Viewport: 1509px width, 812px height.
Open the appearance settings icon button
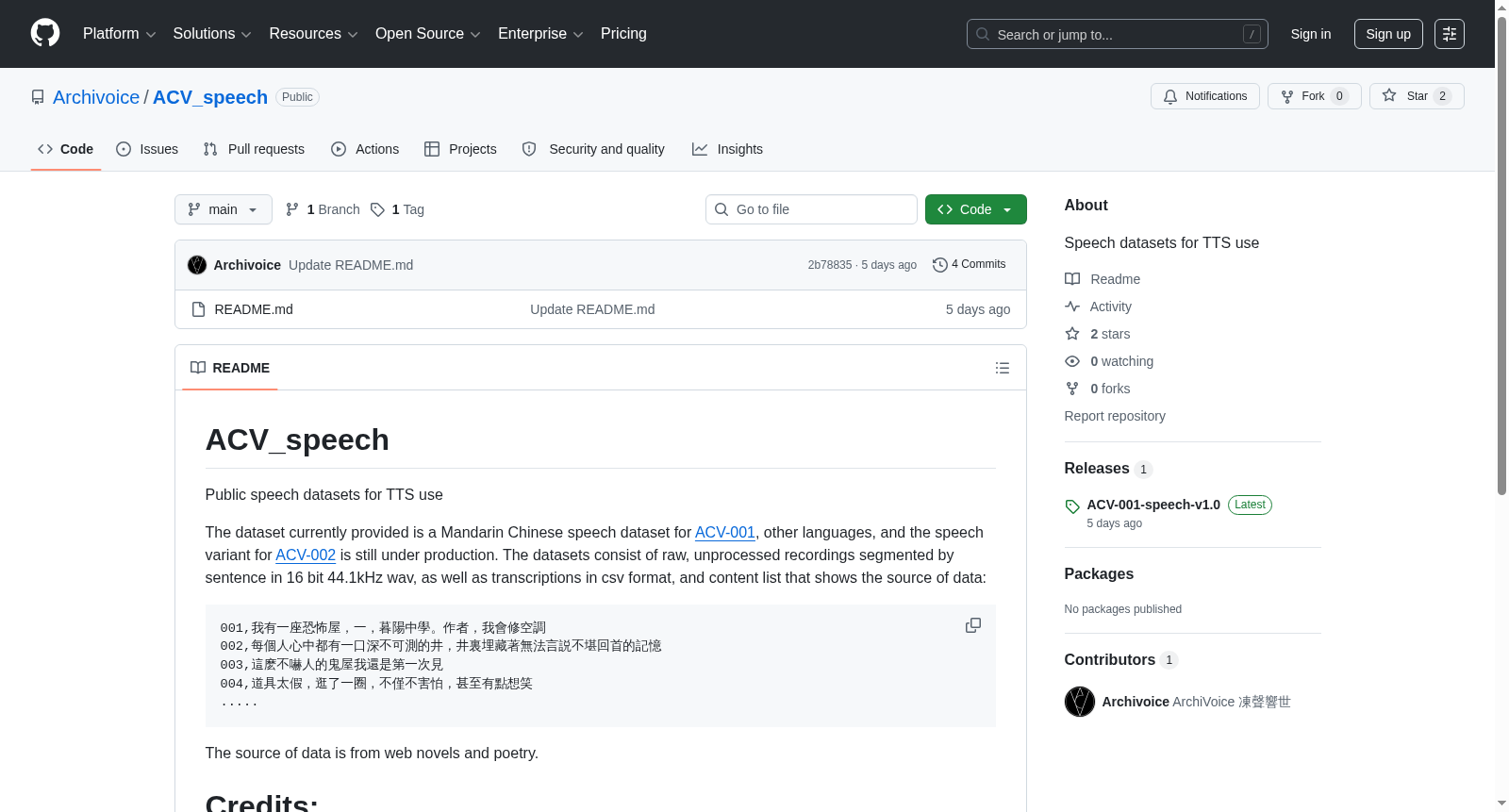point(1450,34)
